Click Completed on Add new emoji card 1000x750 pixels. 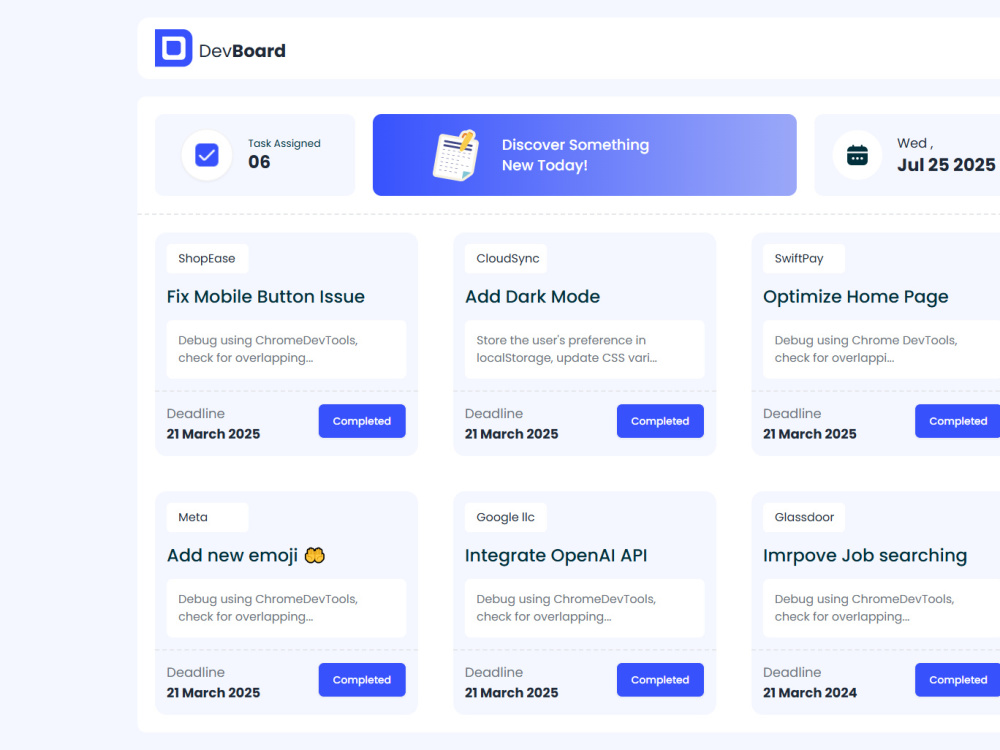(362, 680)
